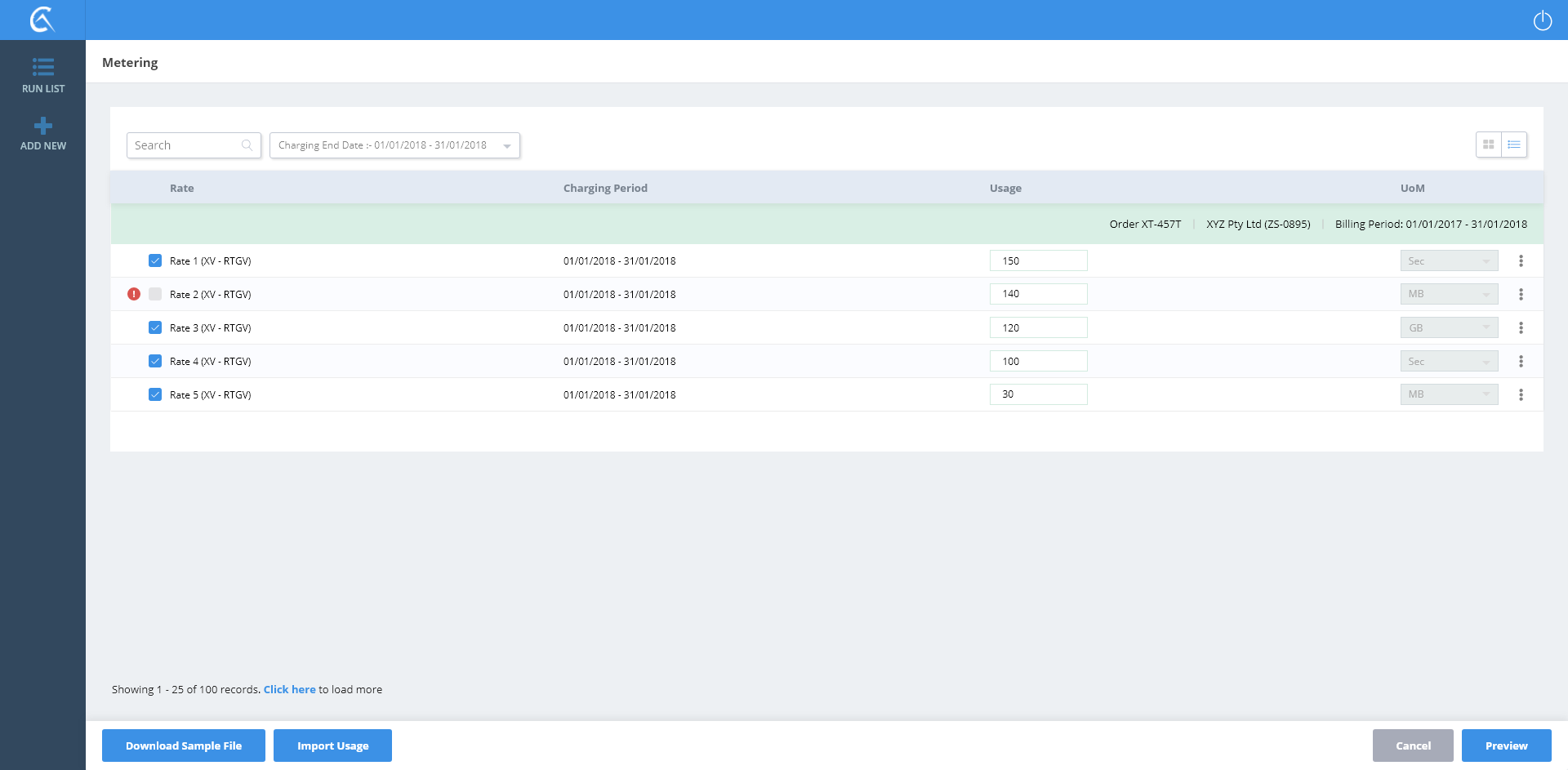Expand the UoM dropdown for Rate 3
1568x770 pixels.
point(1449,328)
